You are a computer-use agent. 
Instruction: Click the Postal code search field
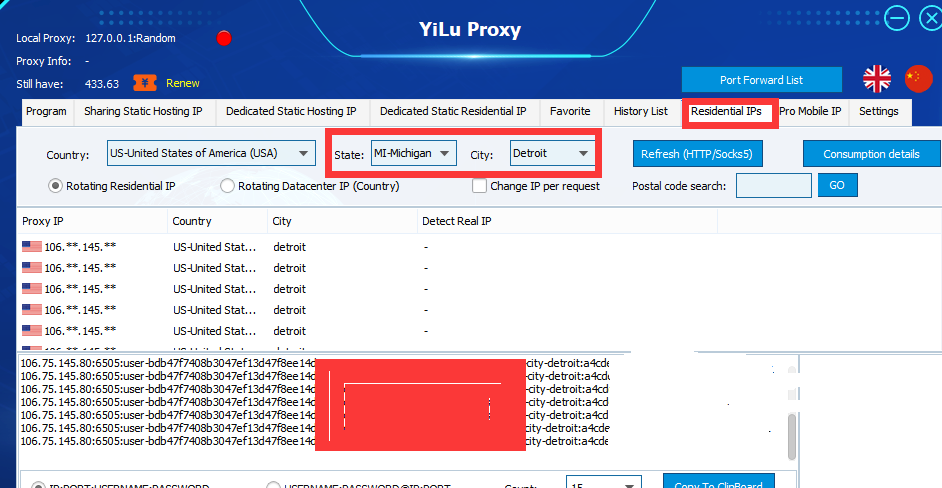774,185
